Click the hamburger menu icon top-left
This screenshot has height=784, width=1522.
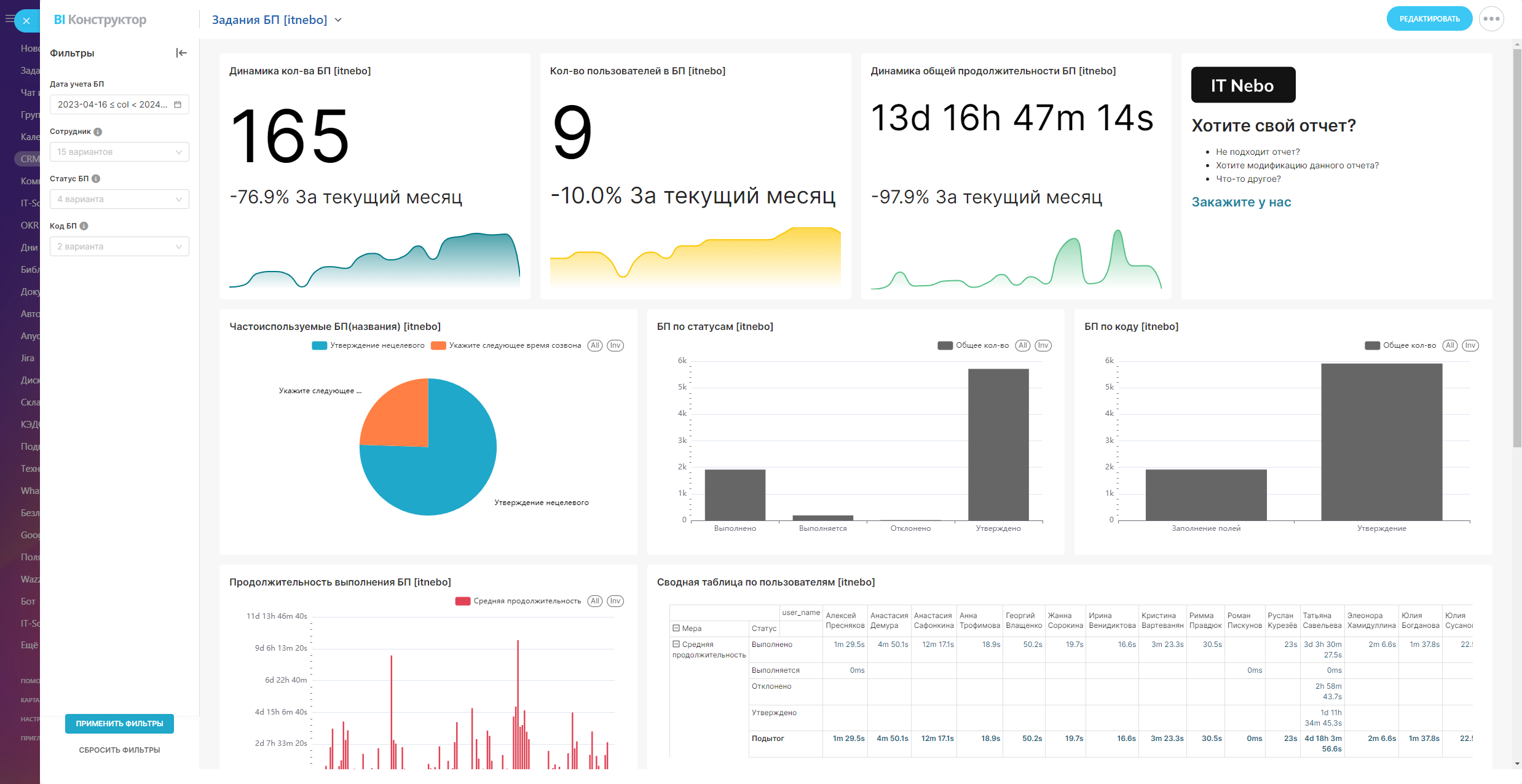[x=9, y=19]
